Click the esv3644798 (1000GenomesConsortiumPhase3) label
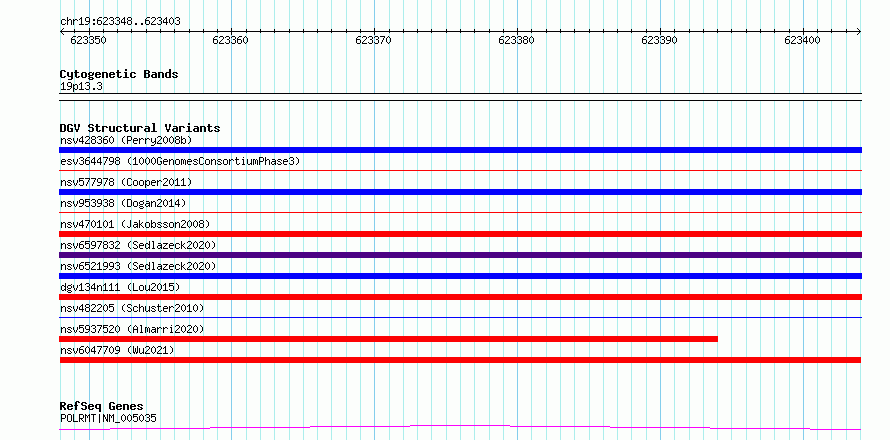Image resolution: width=890 pixels, height=440 pixels. pos(180,161)
